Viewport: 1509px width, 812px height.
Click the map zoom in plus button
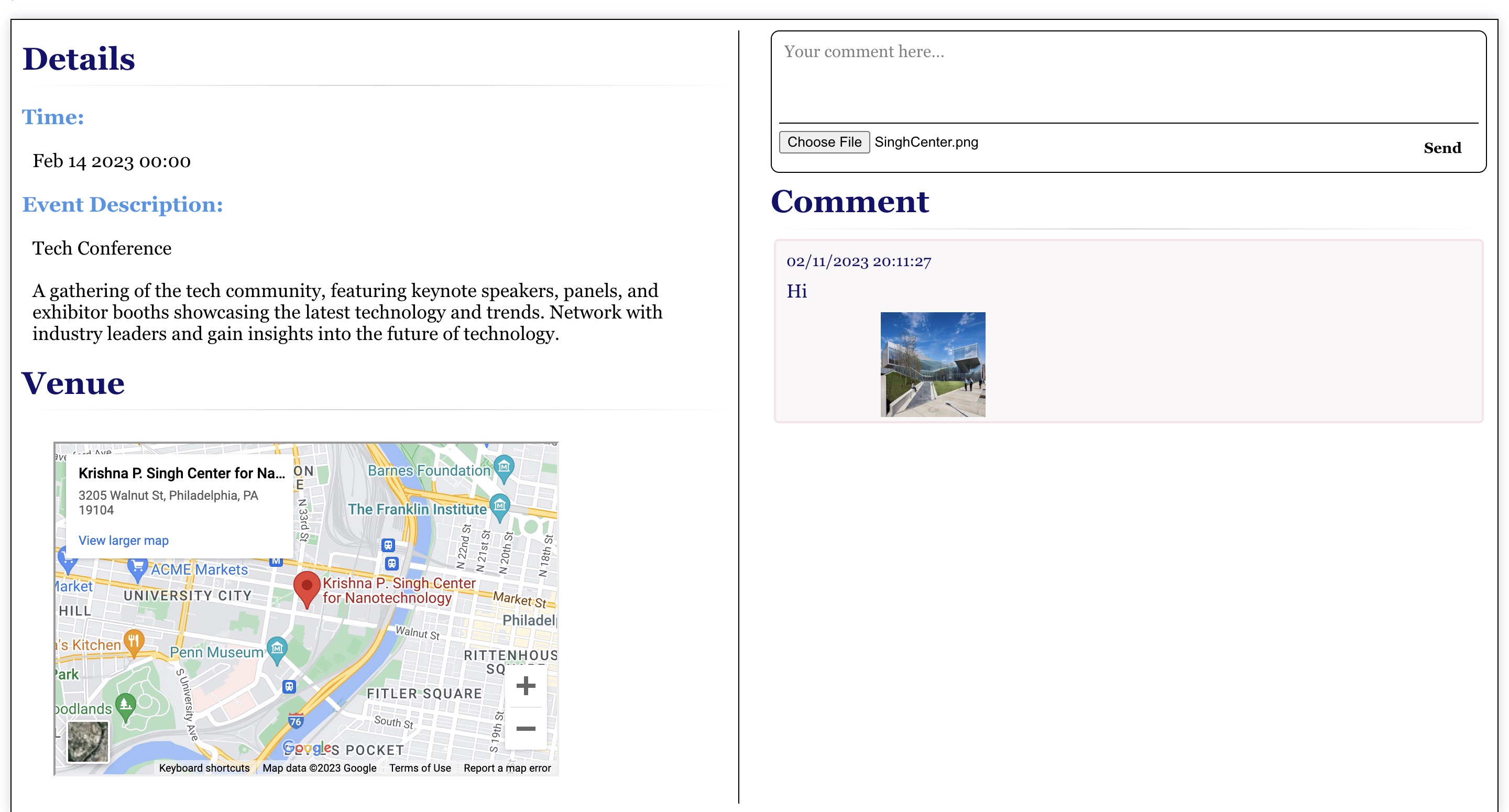point(526,685)
